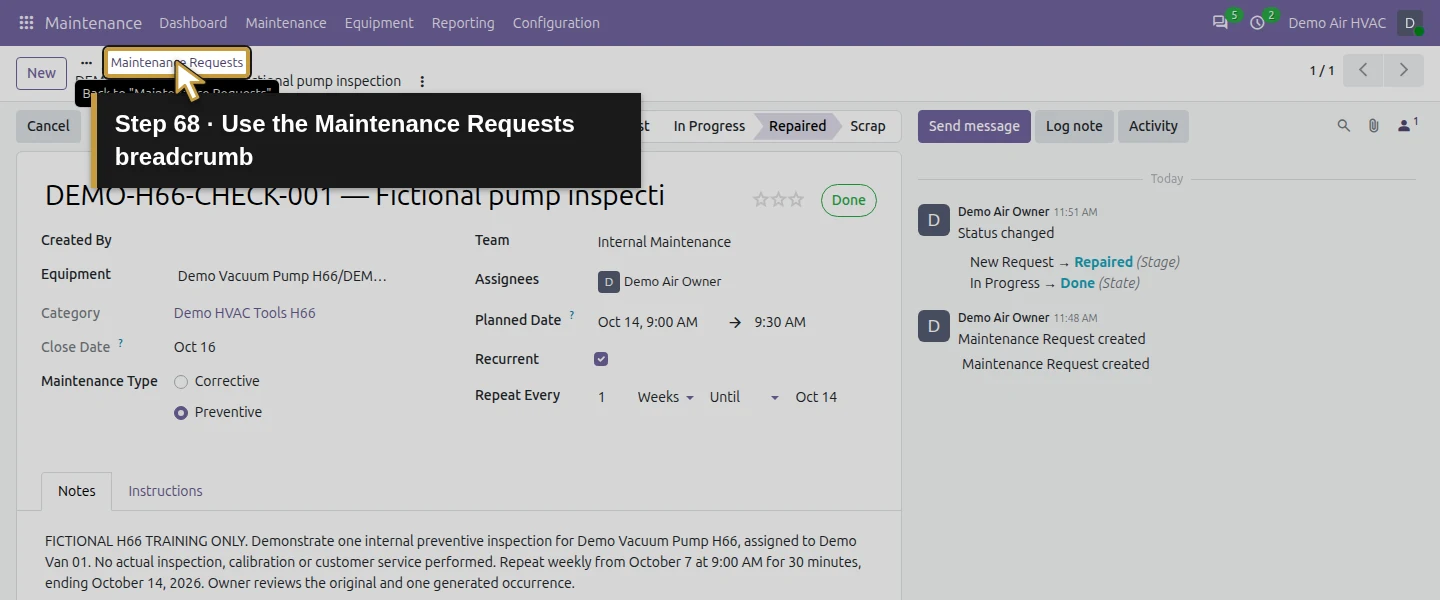The width and height of the screenshot is (1440, 600).
Task: Open the Maintenance menu item
Action: pos(286,22)
